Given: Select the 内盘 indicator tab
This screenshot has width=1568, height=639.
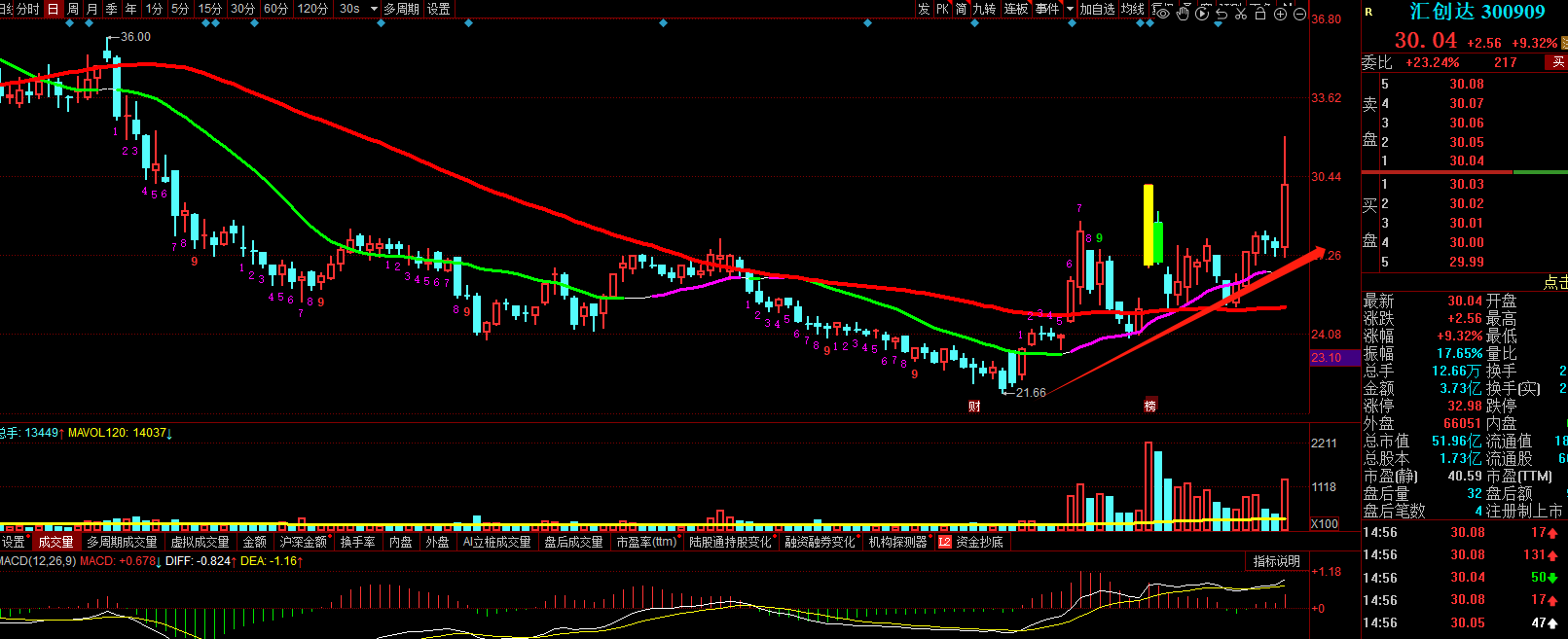Looking at the screenshot, I should point(401,542).
